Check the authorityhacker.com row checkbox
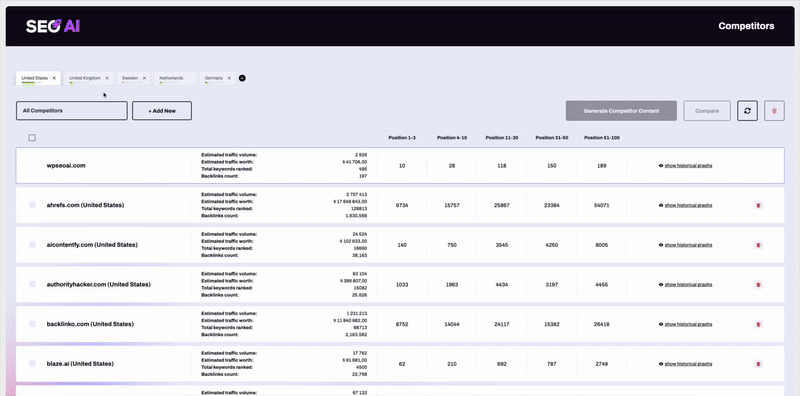 point(32,284)
